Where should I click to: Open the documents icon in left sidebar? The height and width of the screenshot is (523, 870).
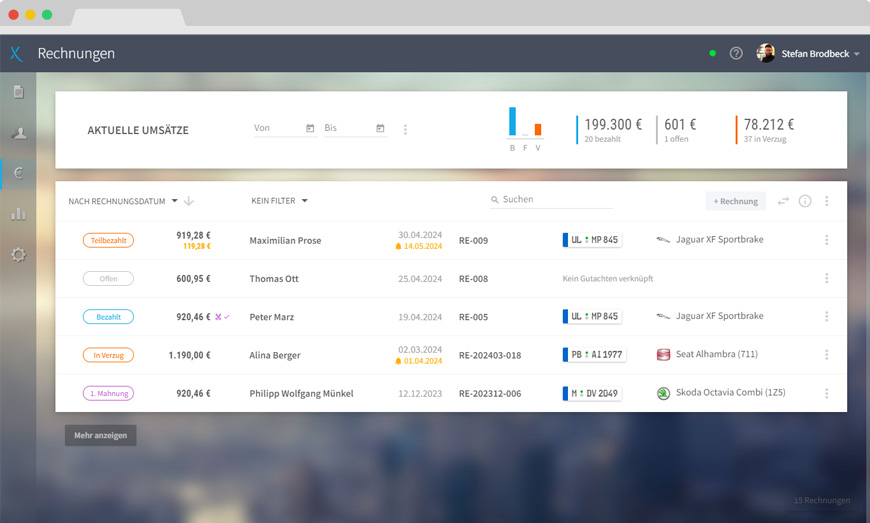[x=18, y=92]
